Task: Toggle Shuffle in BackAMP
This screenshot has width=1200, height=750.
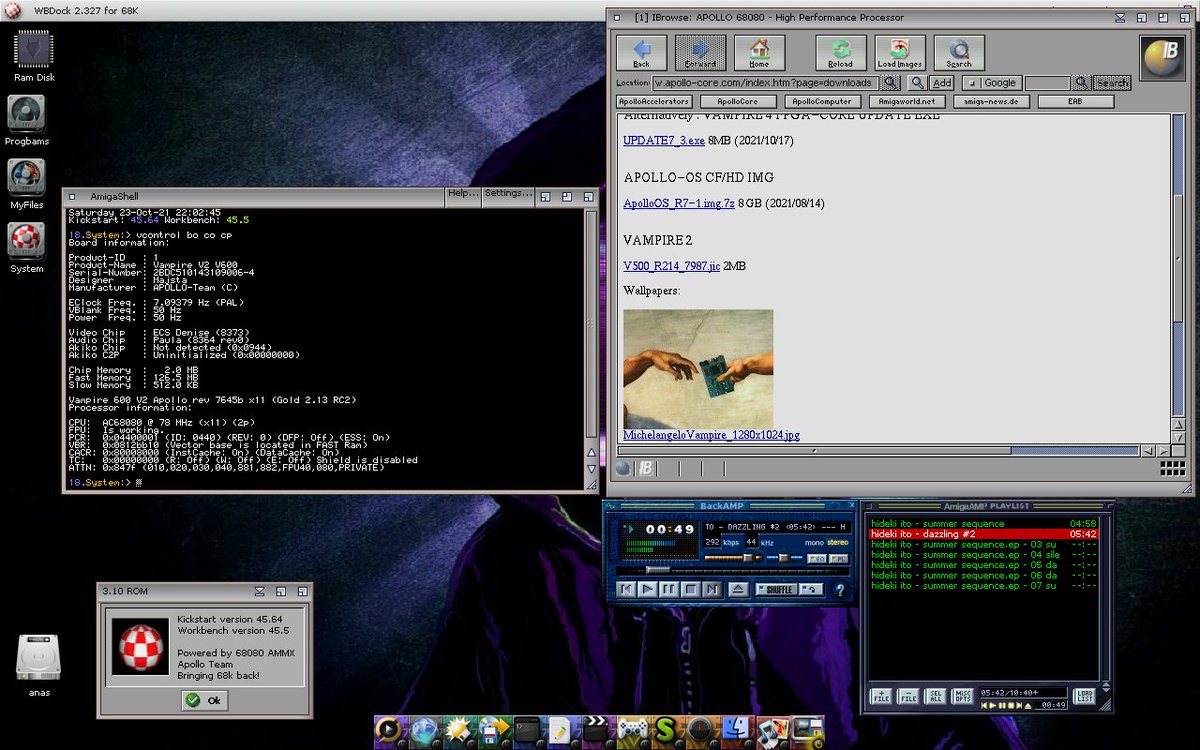Action: 777,590
